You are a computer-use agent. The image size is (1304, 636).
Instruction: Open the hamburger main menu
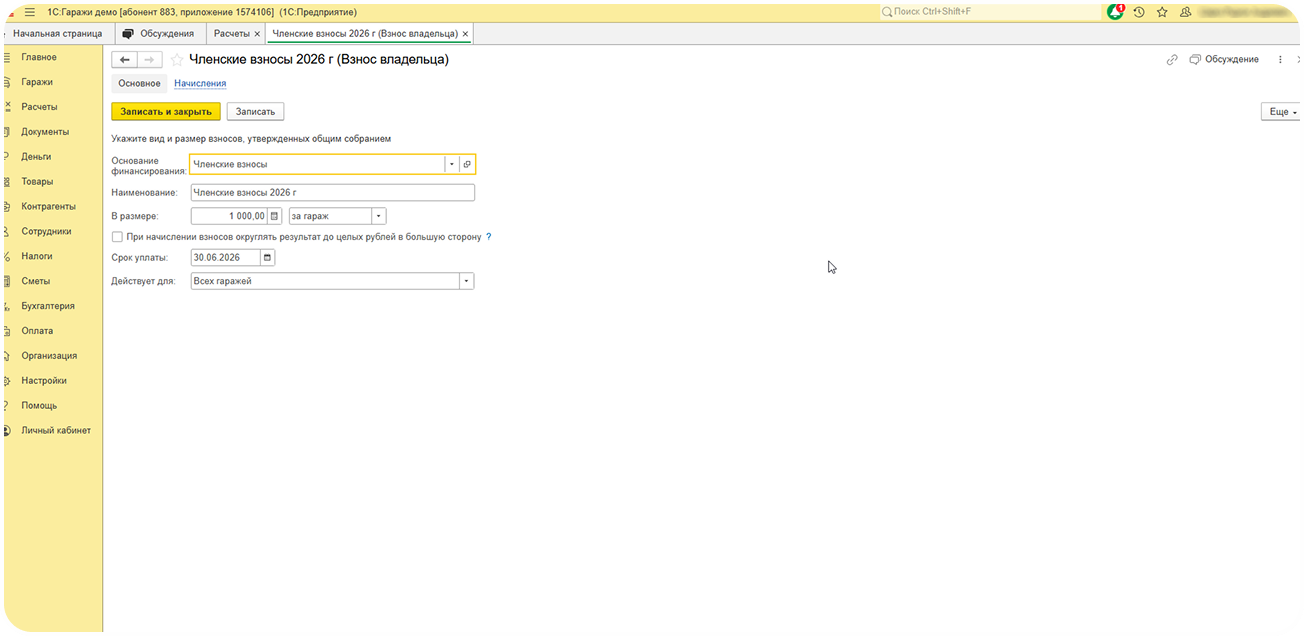(30, 12)
